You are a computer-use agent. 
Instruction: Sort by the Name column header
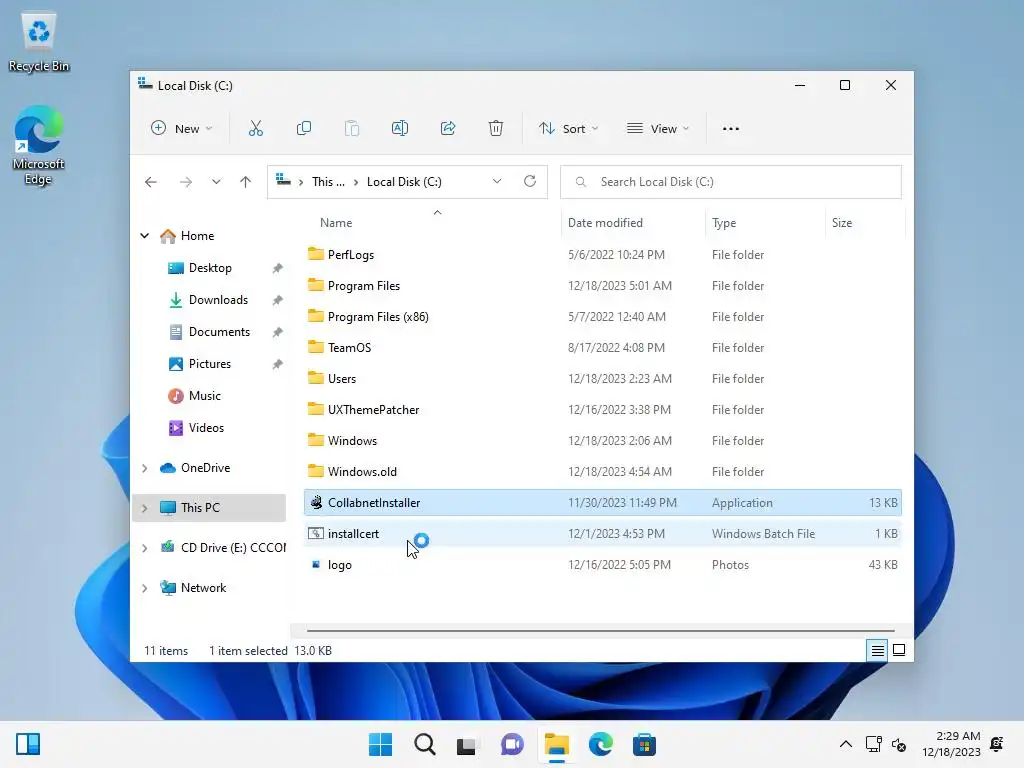[x=336, y=223]
